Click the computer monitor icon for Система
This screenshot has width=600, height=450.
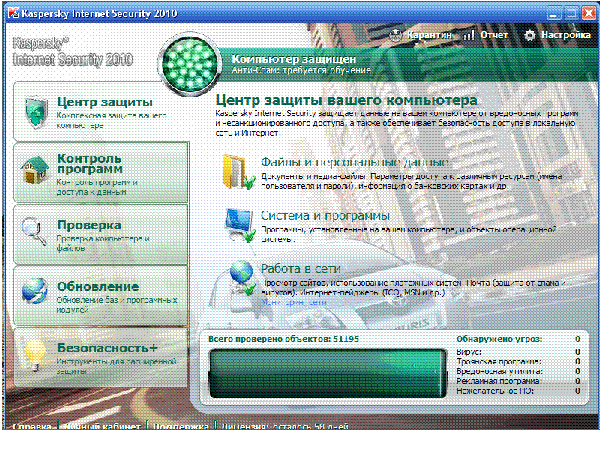pyautogui.click(x=240, y=225)
